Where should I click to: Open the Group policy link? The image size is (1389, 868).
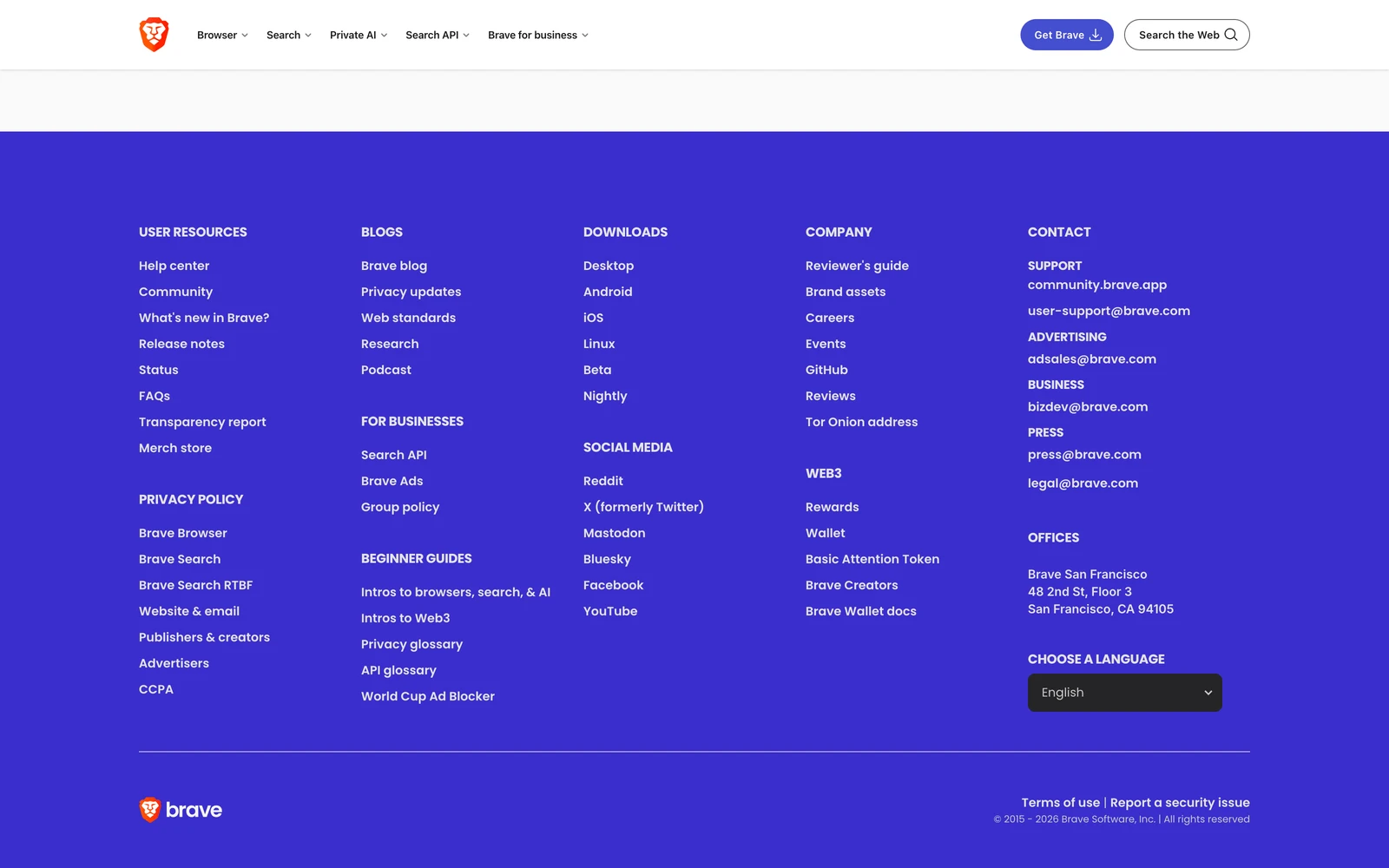400,507
